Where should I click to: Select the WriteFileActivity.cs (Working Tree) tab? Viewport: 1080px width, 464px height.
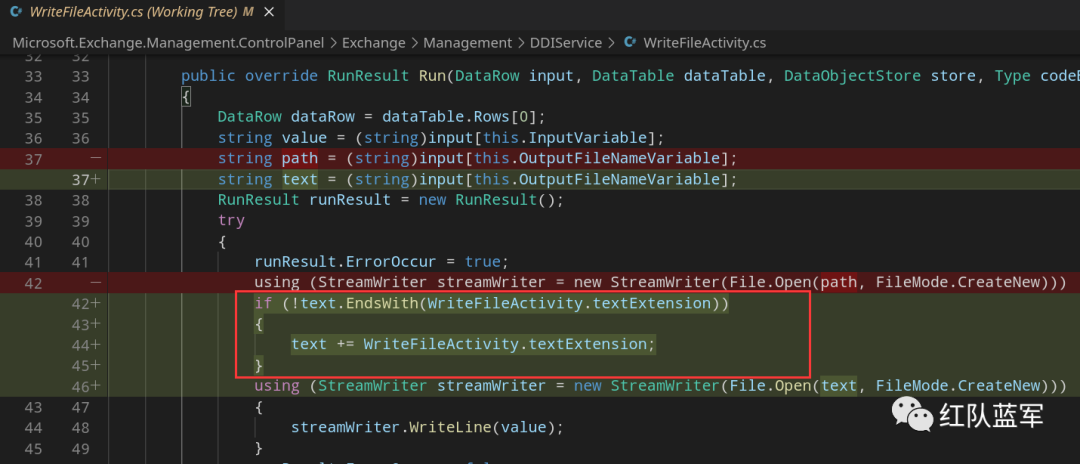[141, 12]
